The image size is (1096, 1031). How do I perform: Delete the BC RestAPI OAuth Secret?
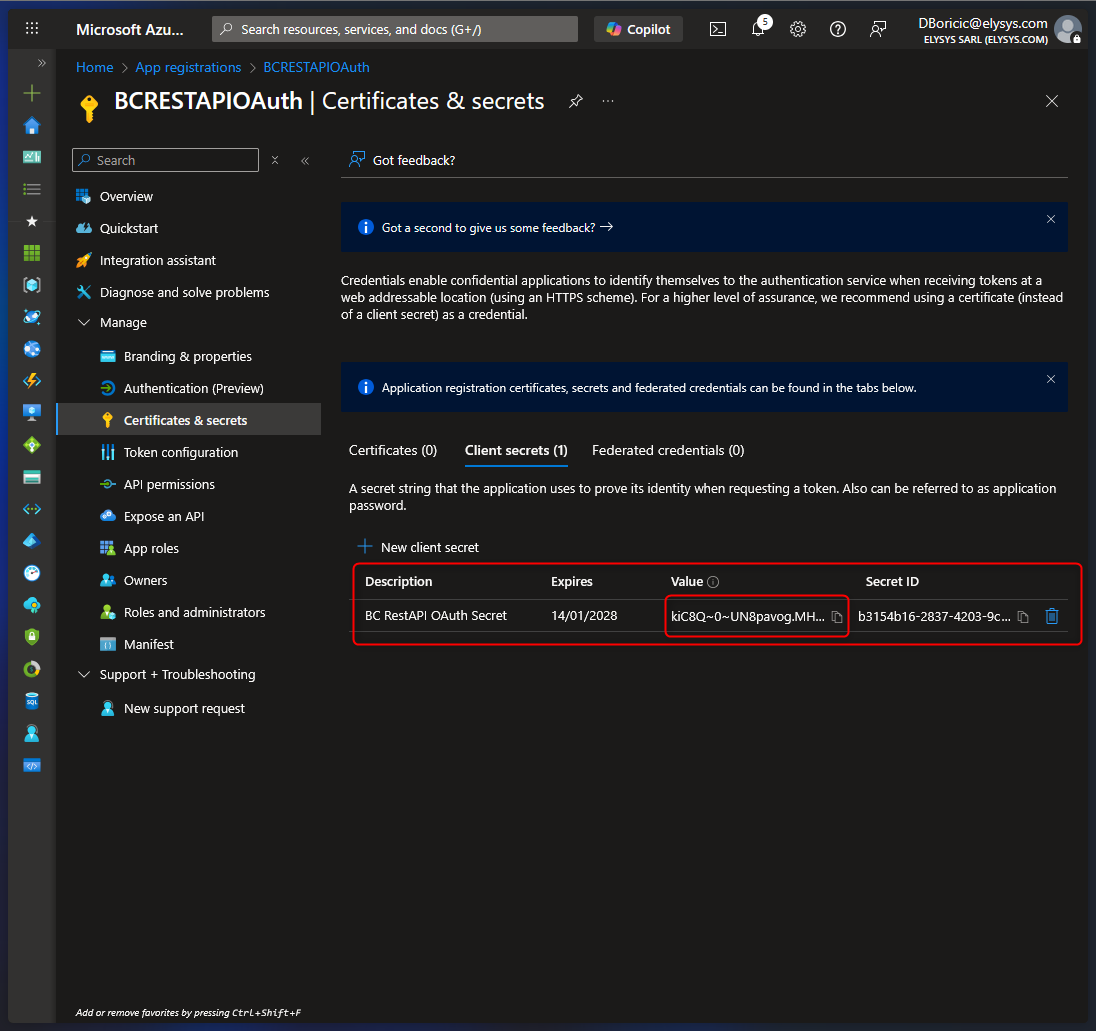pos(1052,616)
